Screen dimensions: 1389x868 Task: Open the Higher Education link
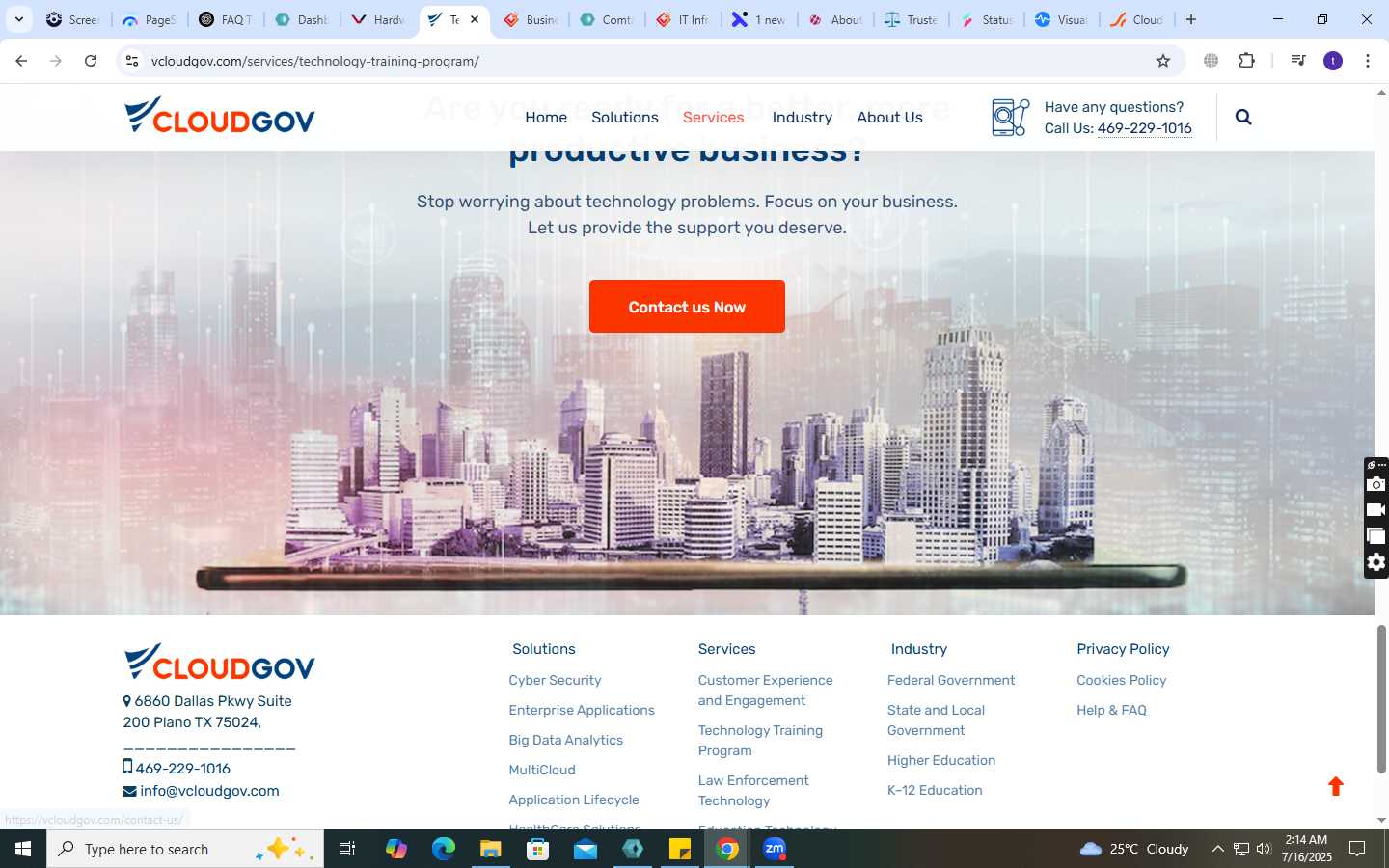tap(941, 760)
